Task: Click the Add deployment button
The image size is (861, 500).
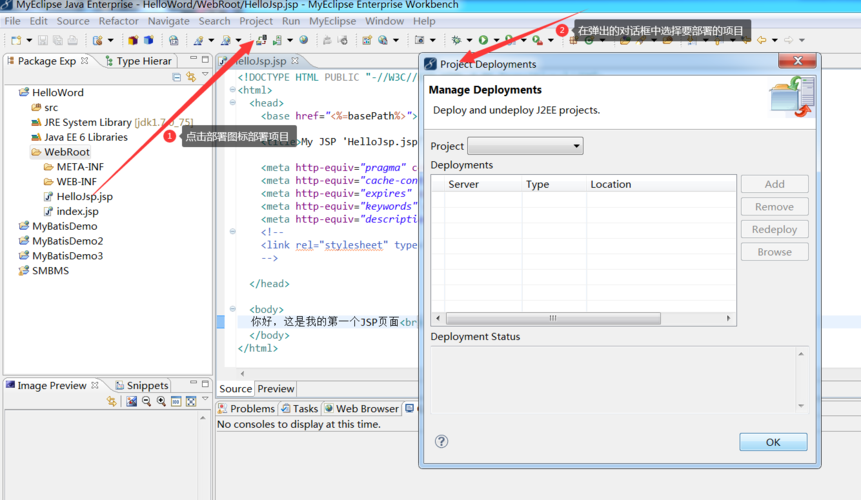Action: coord(774,184)
